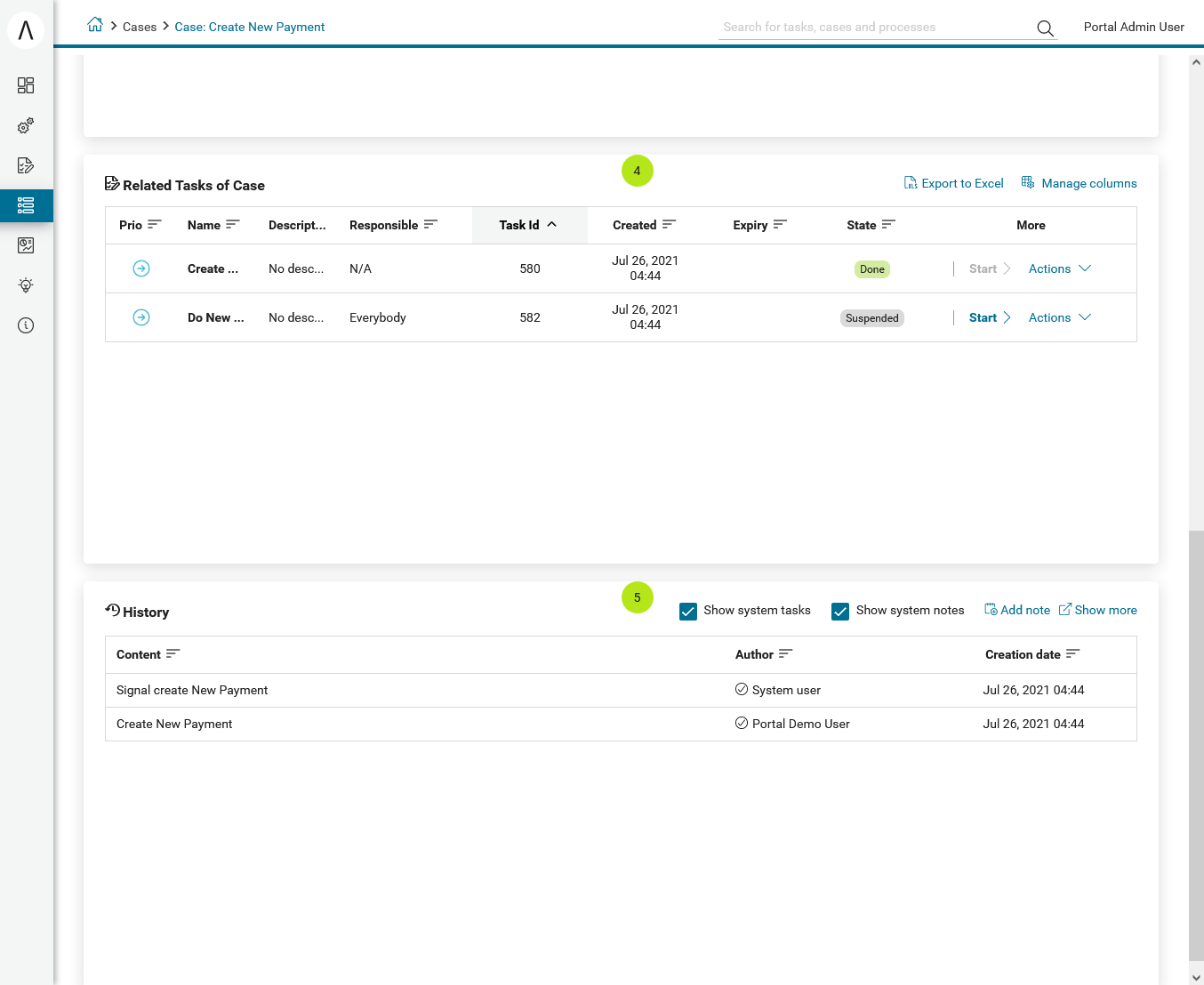Viewport: 1204px width, 985px height.
Task: Toggle Show system tasks checkbox
Action: (x=688, y=612)
